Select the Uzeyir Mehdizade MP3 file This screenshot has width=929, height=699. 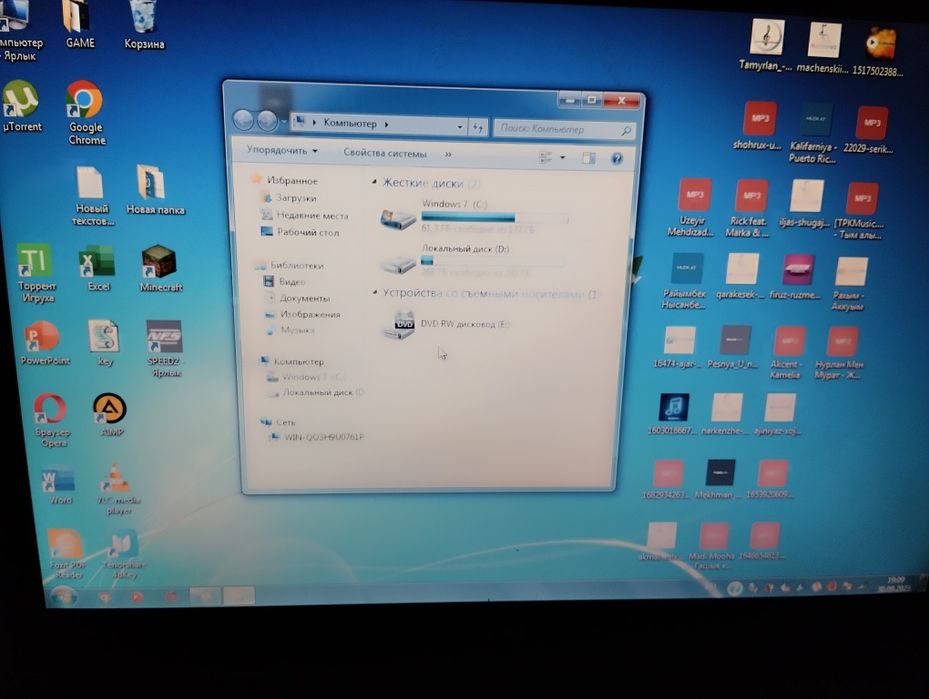[692, 207]
